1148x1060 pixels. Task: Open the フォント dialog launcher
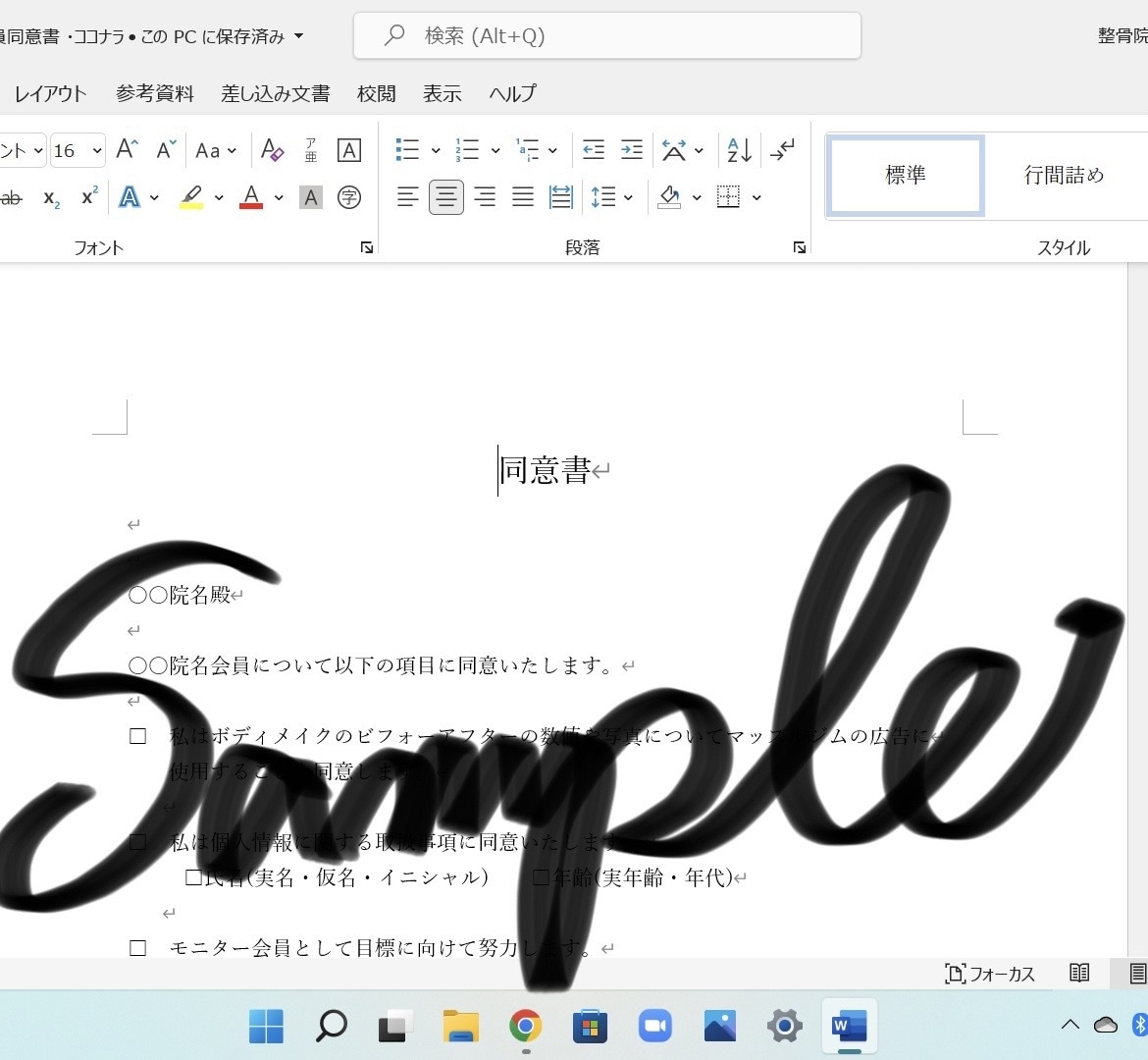pyautogui.click(x=367, y=247)
